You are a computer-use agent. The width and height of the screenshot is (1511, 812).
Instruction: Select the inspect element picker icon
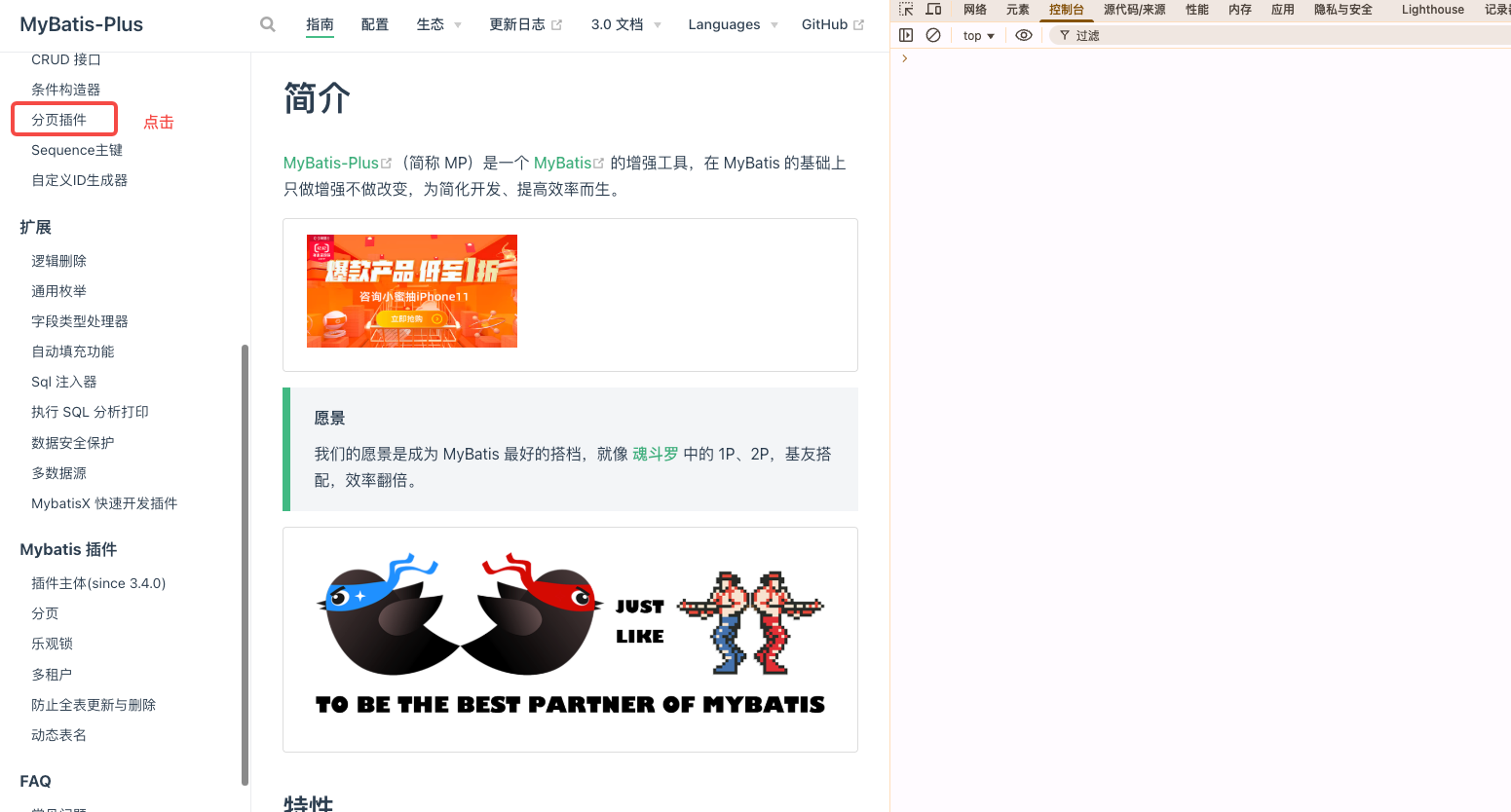pos(906,9)
